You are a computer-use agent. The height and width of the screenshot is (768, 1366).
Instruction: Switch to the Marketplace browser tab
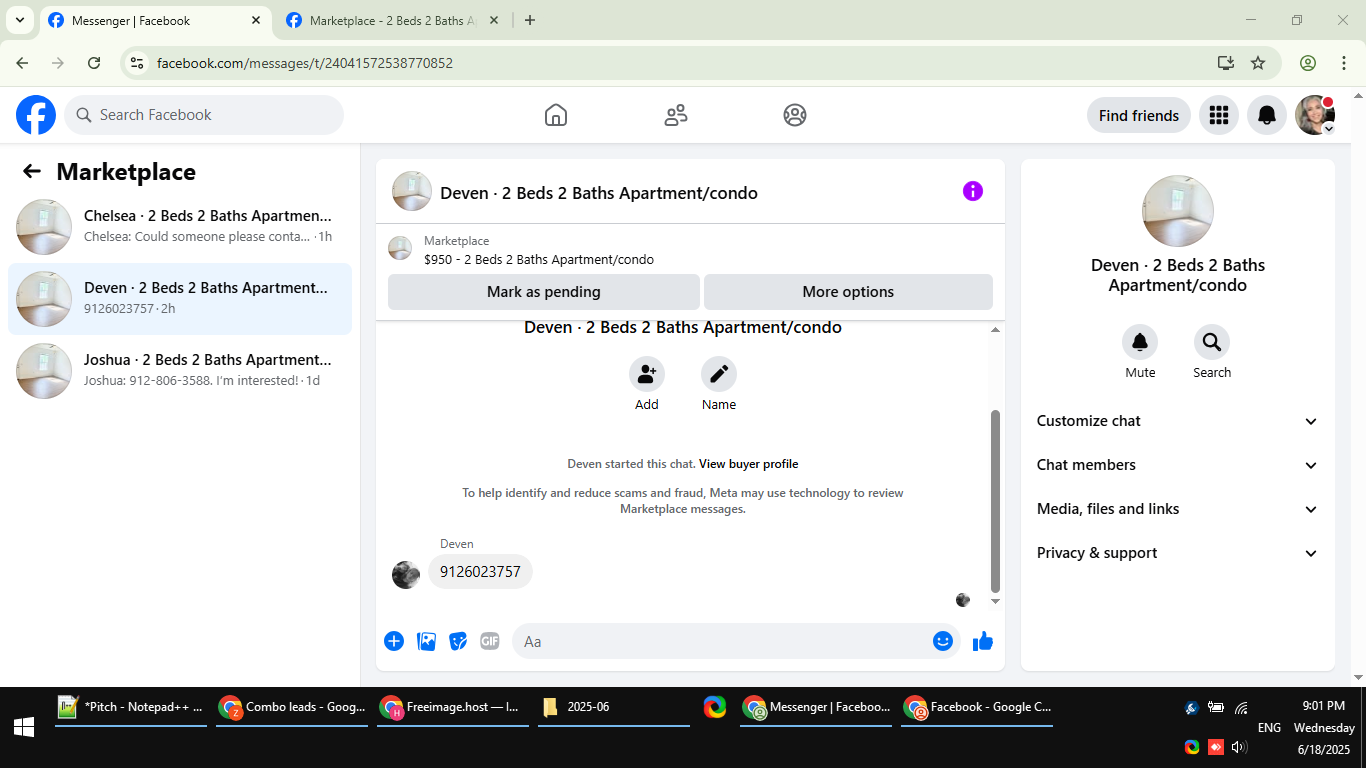click(395, 21)
